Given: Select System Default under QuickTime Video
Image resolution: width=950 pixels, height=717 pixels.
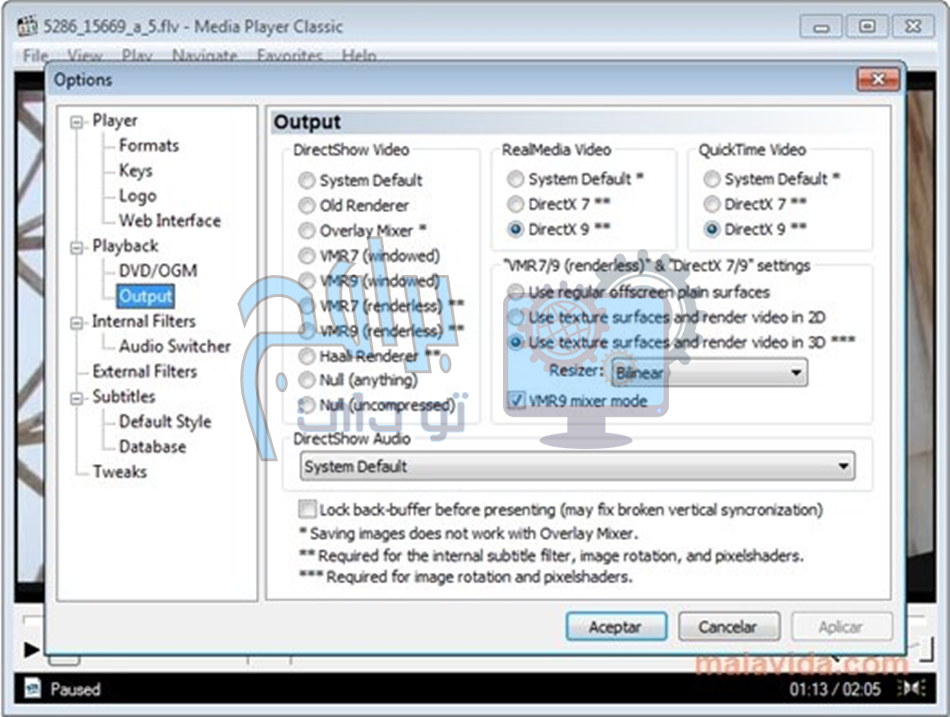Looking at the screenshot, I should click(x=711, y=180).
